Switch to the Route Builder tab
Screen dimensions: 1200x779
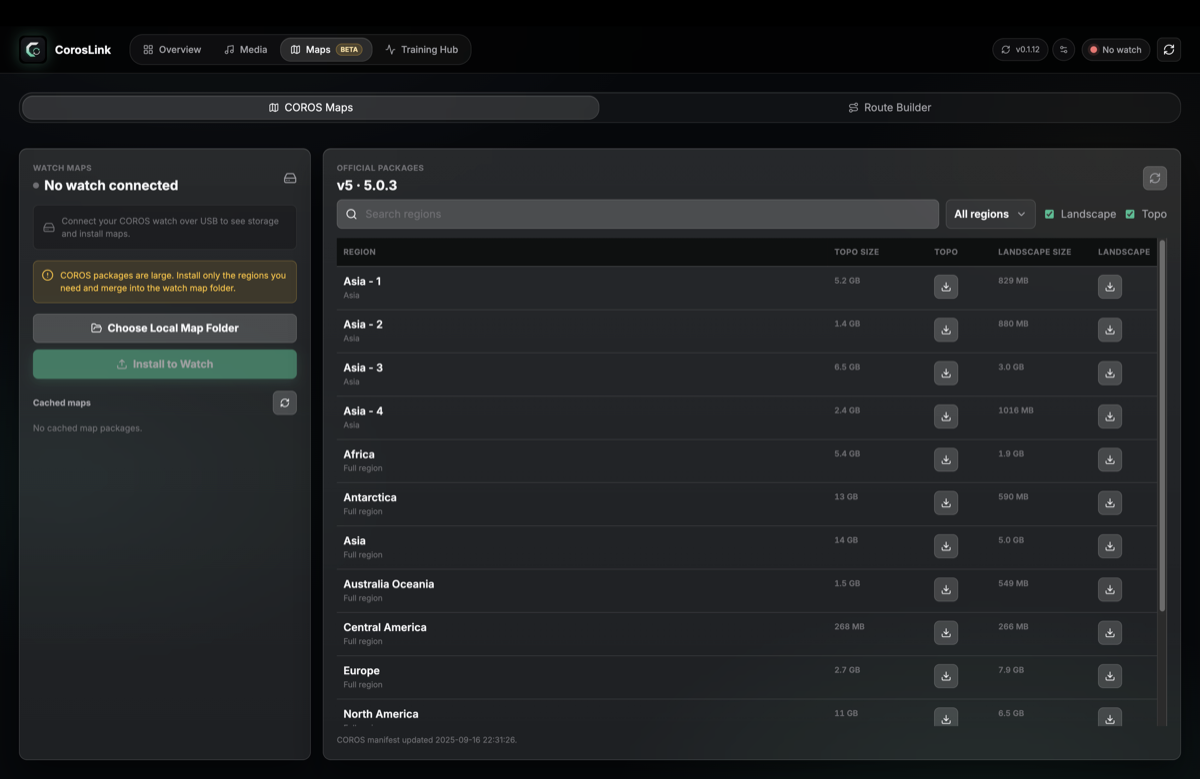click(889, 108)
